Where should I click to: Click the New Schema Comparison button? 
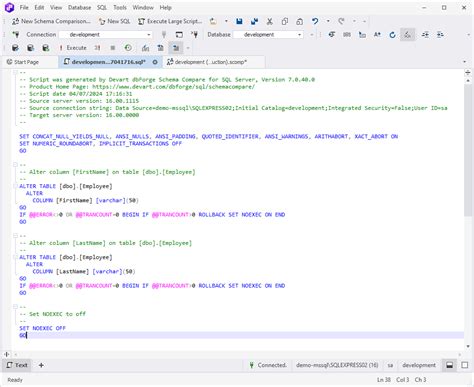[51, 21]
